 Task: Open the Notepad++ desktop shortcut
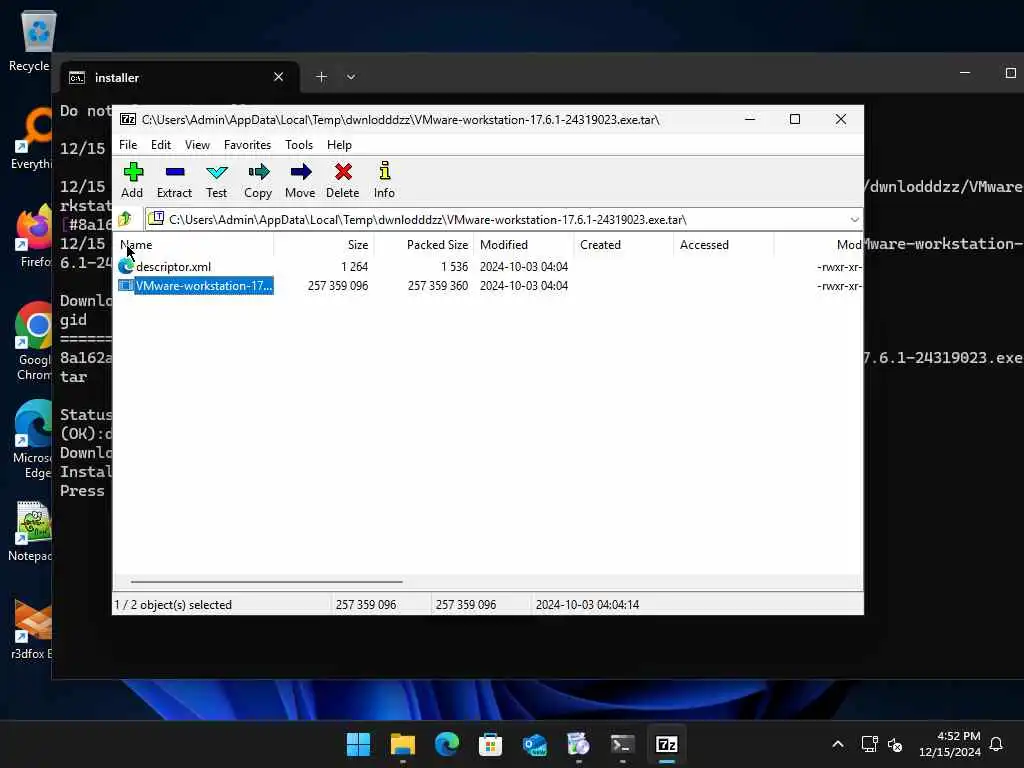pyautogui.click(x=30, y=530)
